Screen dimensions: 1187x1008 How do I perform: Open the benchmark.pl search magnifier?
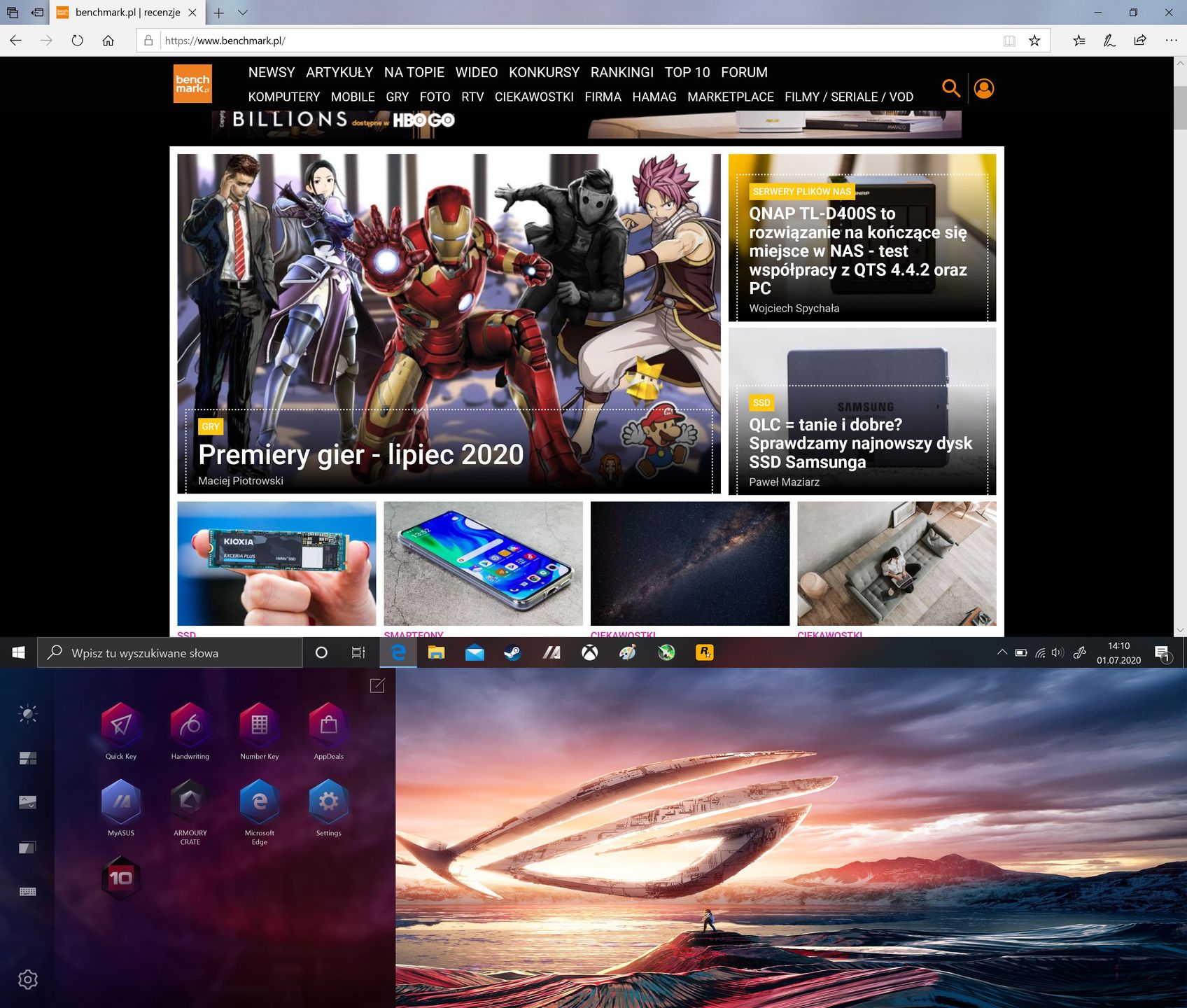pyautogui.click(x=951, y=87)
